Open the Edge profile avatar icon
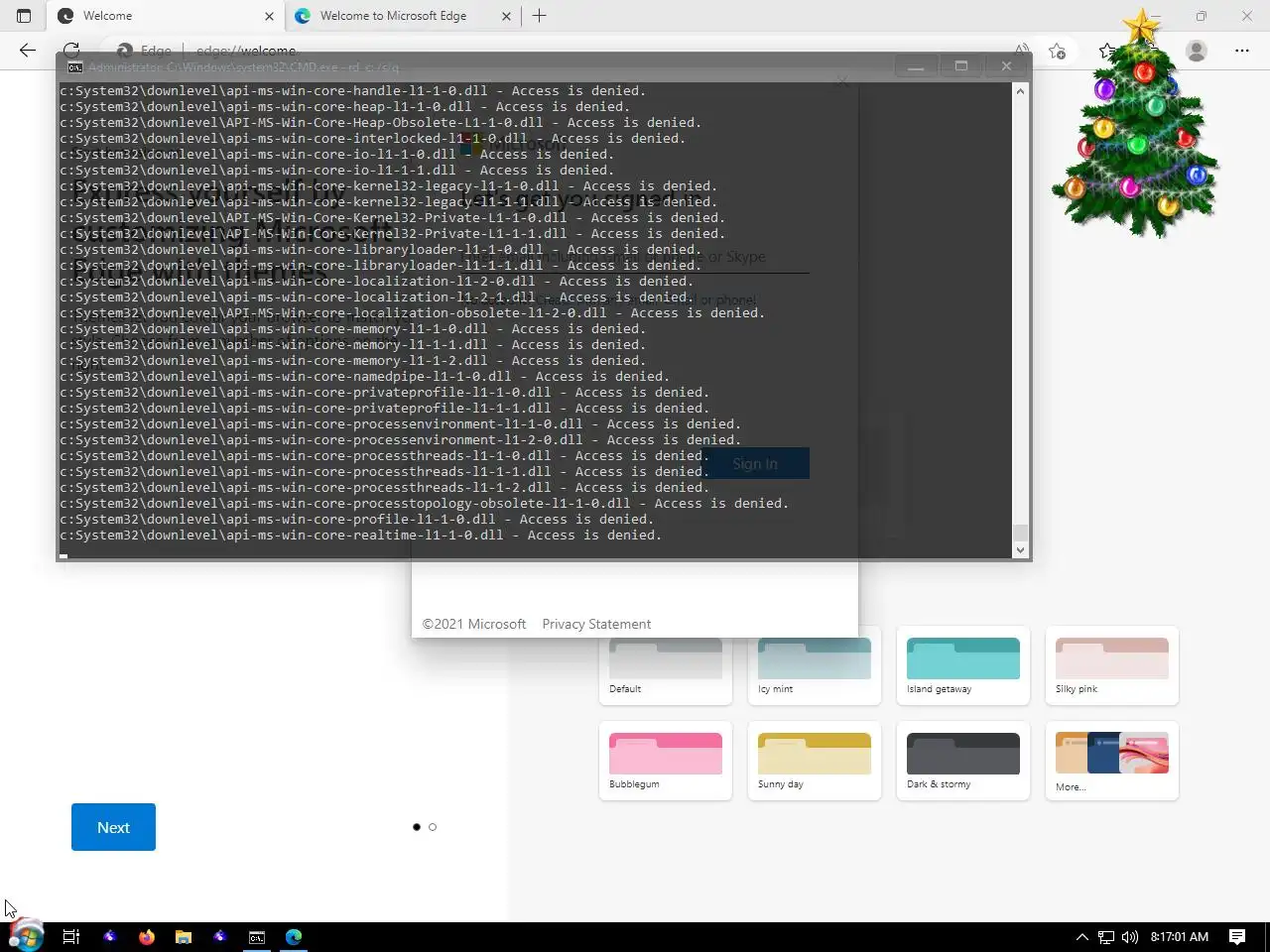The image size is (1270, 952). click(x=1197, y=51)
